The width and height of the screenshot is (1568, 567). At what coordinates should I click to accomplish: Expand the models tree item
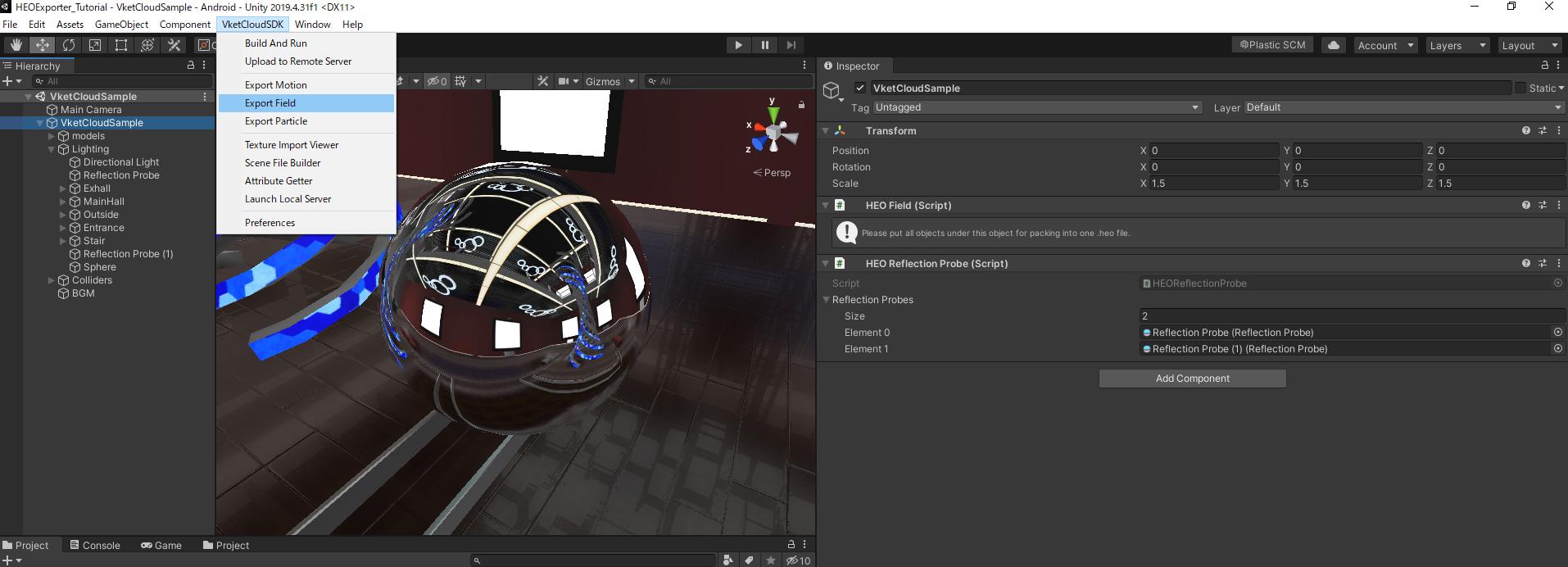tap(51, 136)
